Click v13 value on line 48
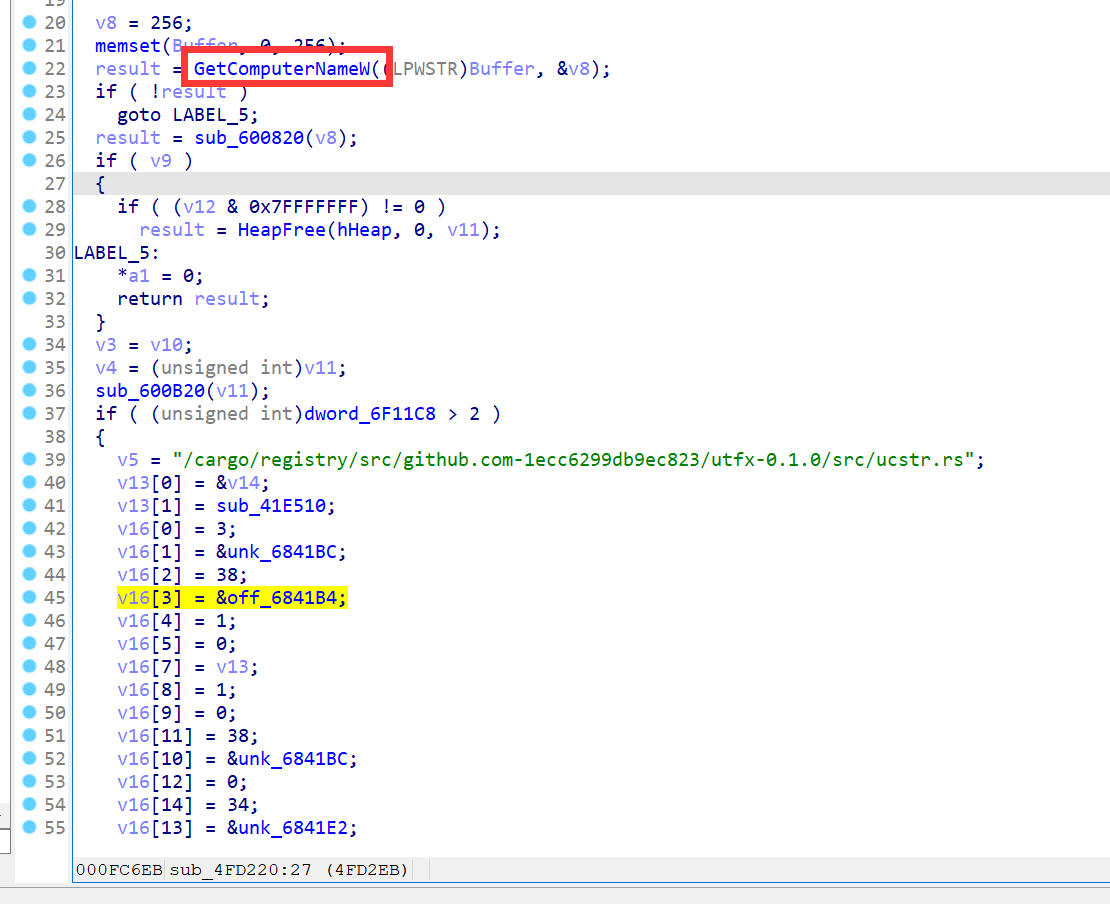Image resolution: width=1110 pixels, height=904 pixels. (x=232, y=667)
